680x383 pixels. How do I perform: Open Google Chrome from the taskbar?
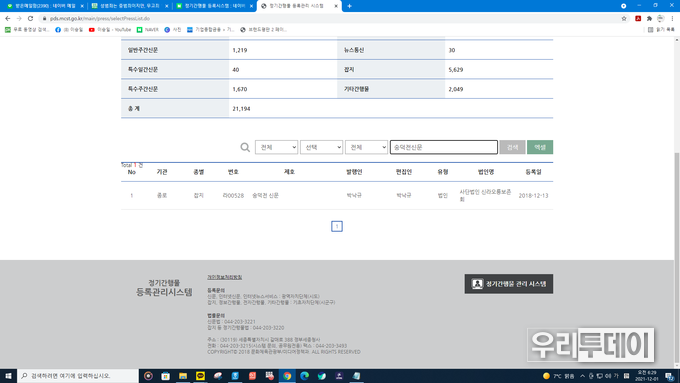coord(287,376)
